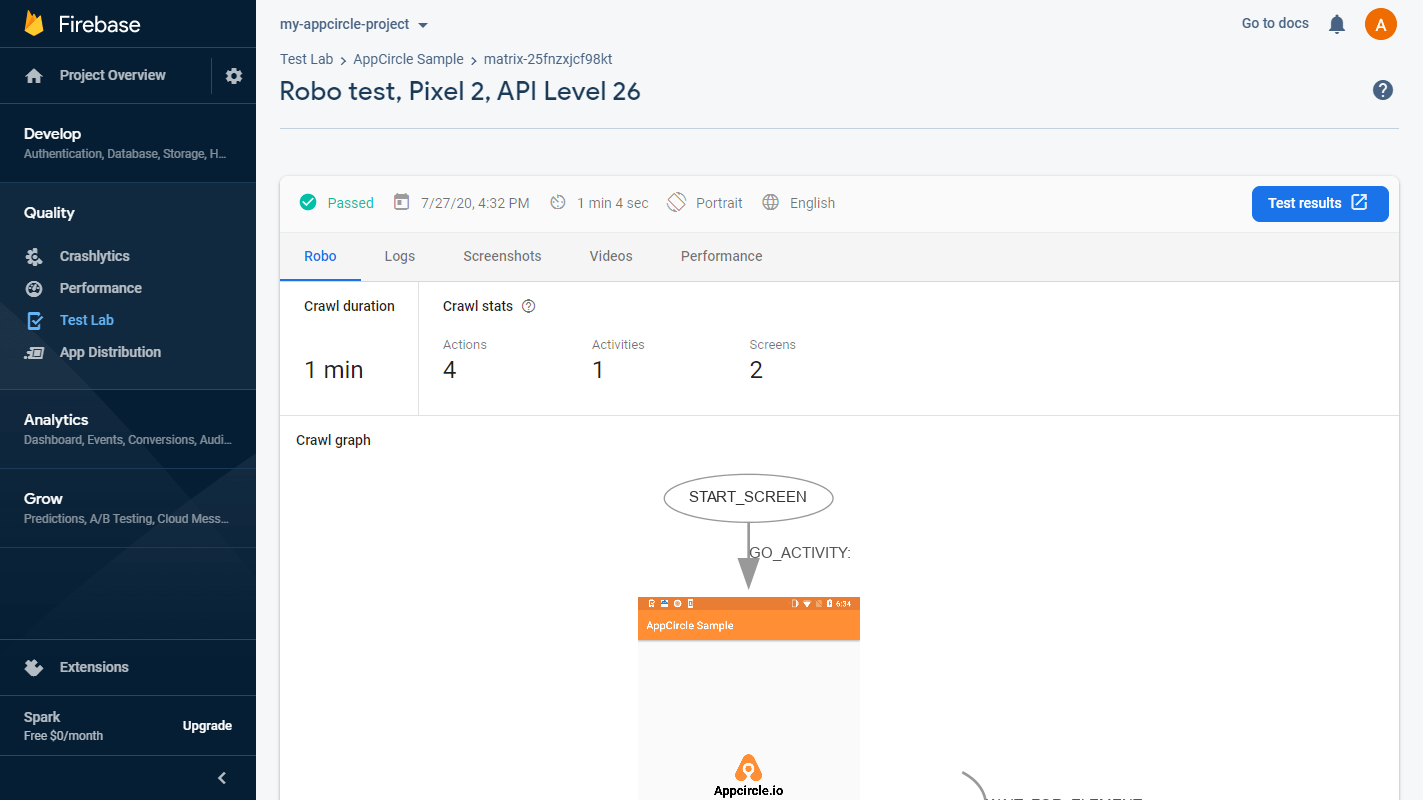1423x800 pixels.
Task: Click the Portrait orientation icon
Action: tap(677, 202)
